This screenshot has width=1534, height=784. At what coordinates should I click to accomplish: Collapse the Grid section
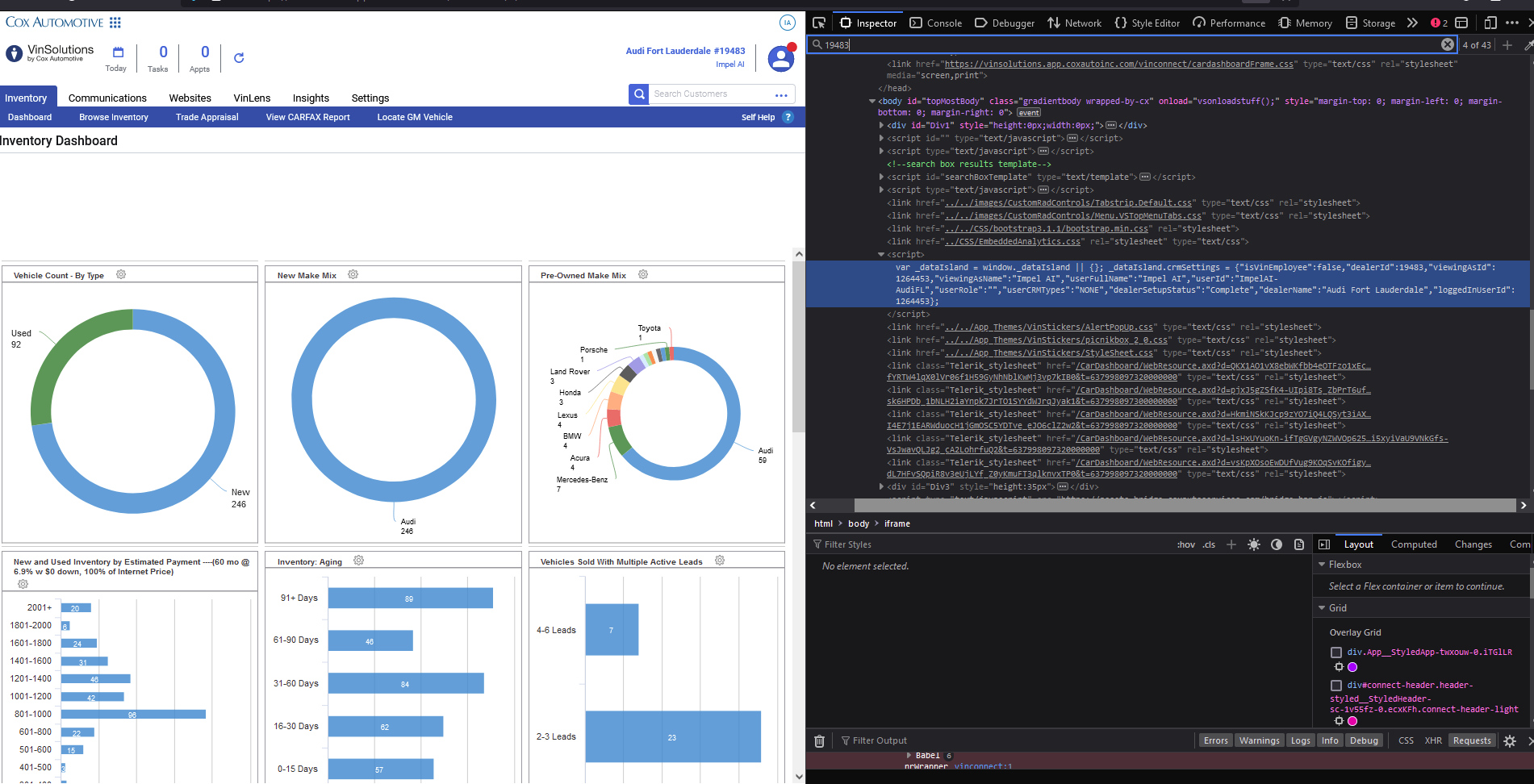click(1322, 608)
